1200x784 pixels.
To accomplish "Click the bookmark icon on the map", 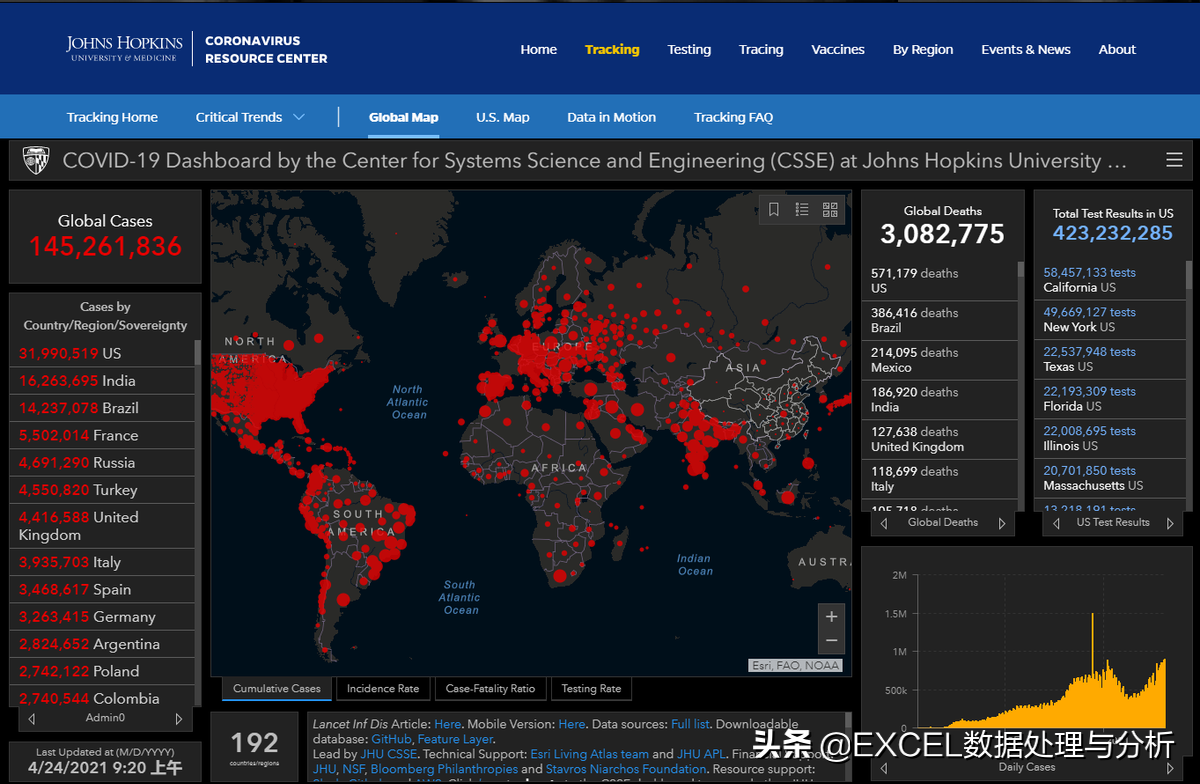I will 774,209.
